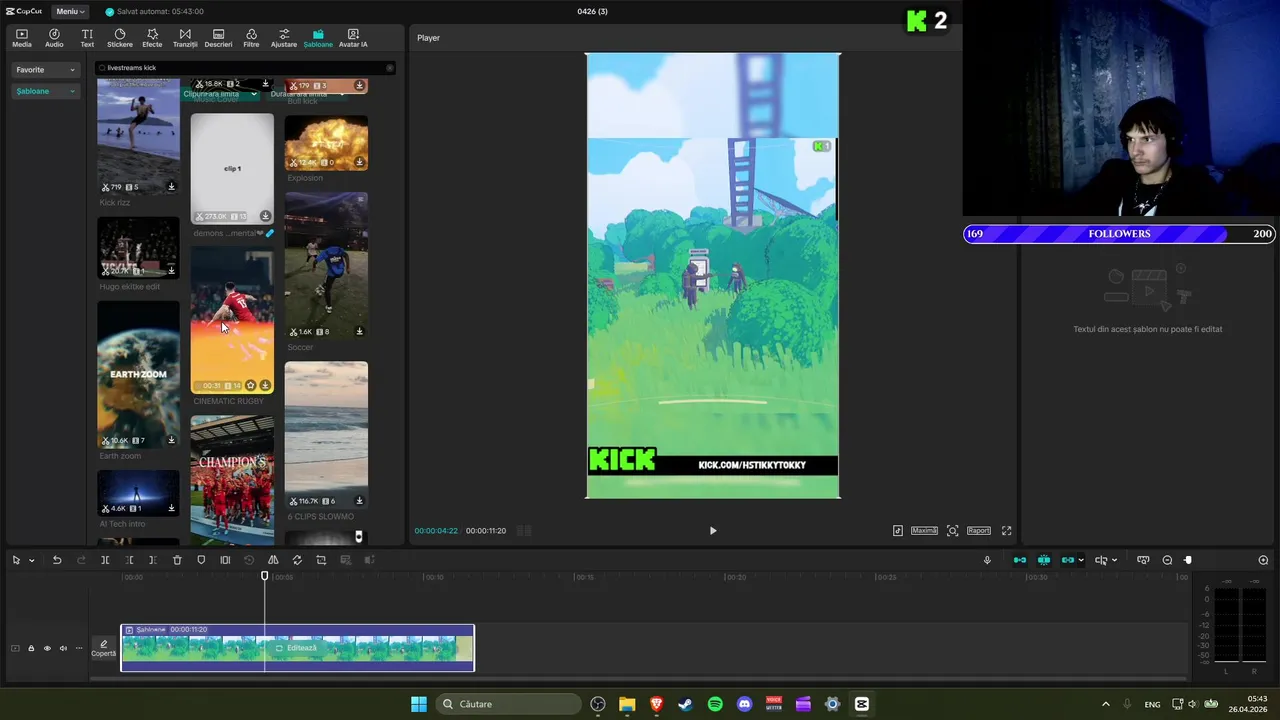Zoom in the timeline
The height and width of the screenshot is (720, 1280).
(x=1263, y=560)
